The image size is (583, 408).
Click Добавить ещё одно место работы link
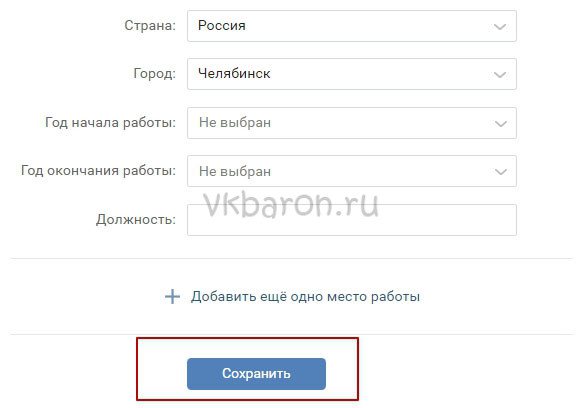[x=305, y=296]
